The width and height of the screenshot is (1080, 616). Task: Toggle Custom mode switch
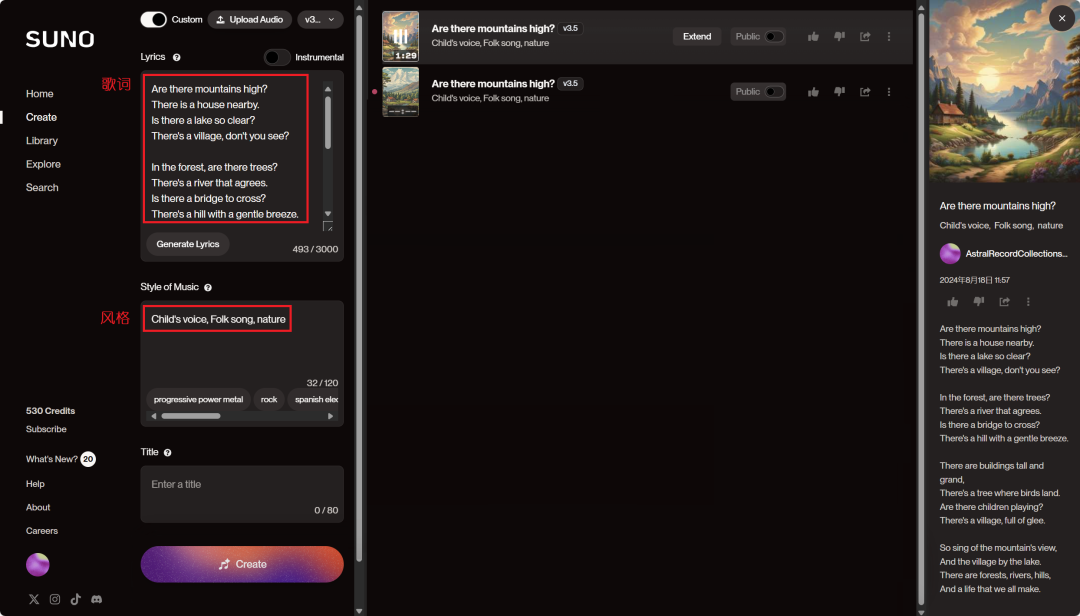(154, 19)
